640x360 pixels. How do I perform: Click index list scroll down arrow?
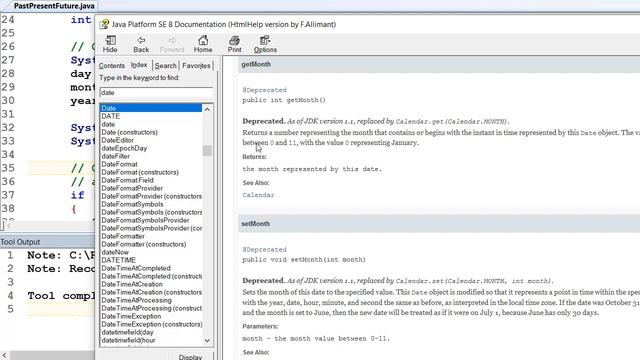(x=207, y=340)
